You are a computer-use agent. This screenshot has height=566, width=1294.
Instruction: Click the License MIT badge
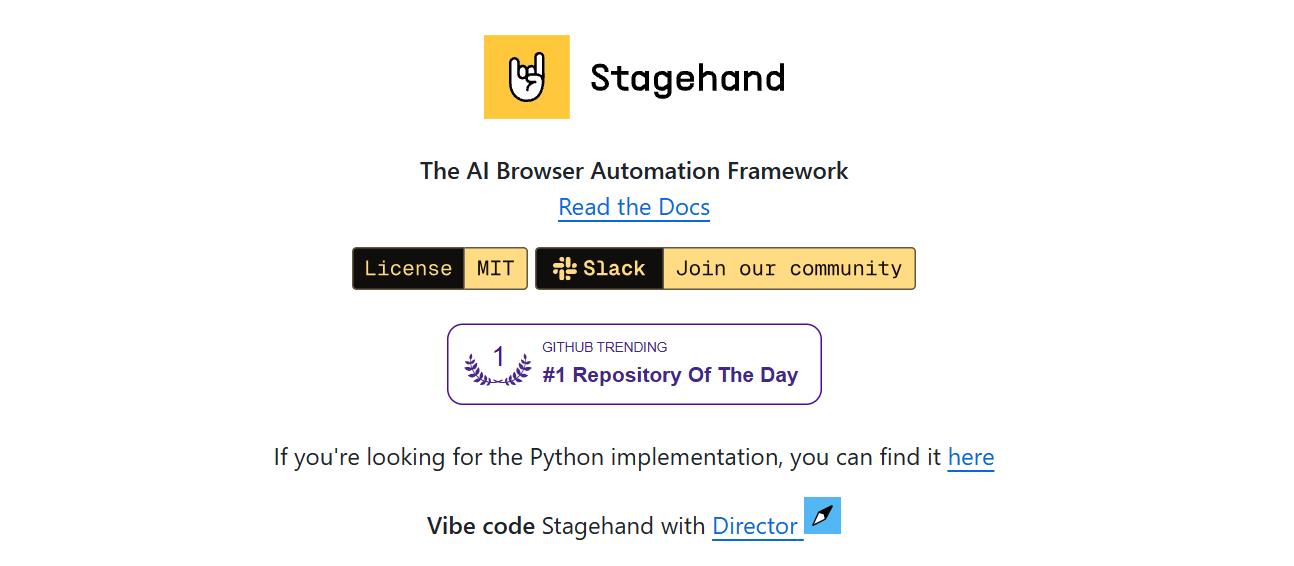(x=440, y=269)
